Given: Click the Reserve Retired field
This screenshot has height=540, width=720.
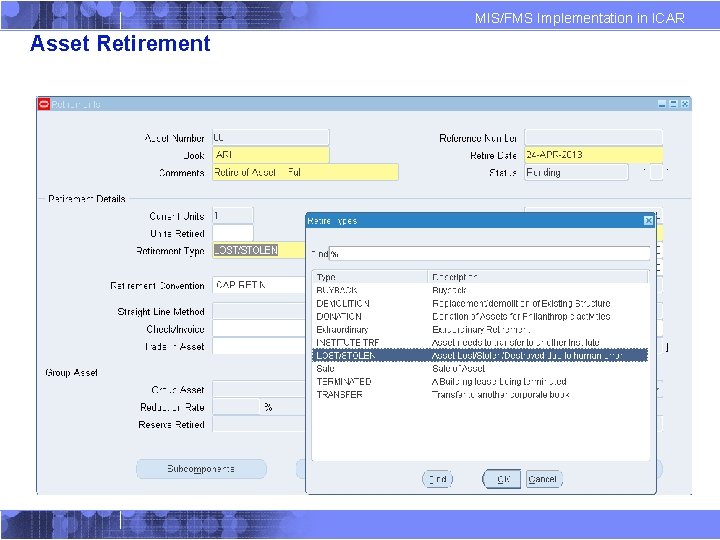Looking at the screenshot, I should pos(258,424).
